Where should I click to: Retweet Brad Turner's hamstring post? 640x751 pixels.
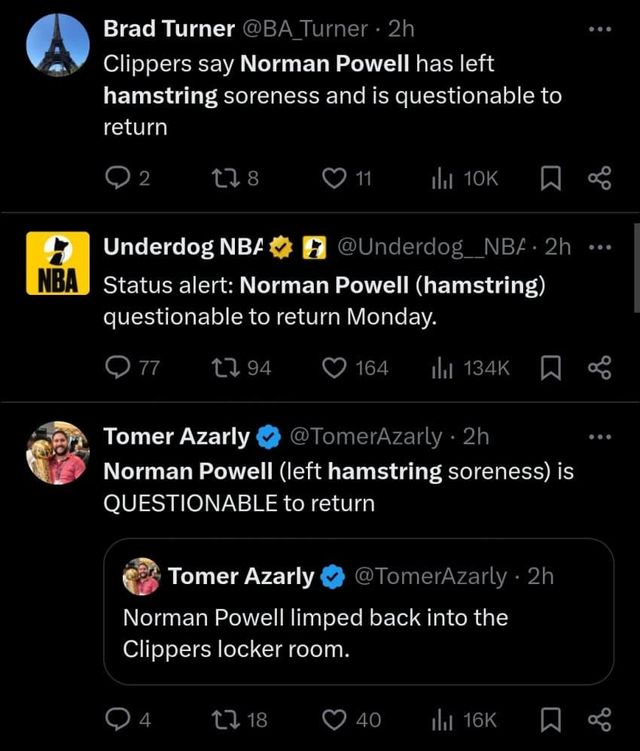226,179
